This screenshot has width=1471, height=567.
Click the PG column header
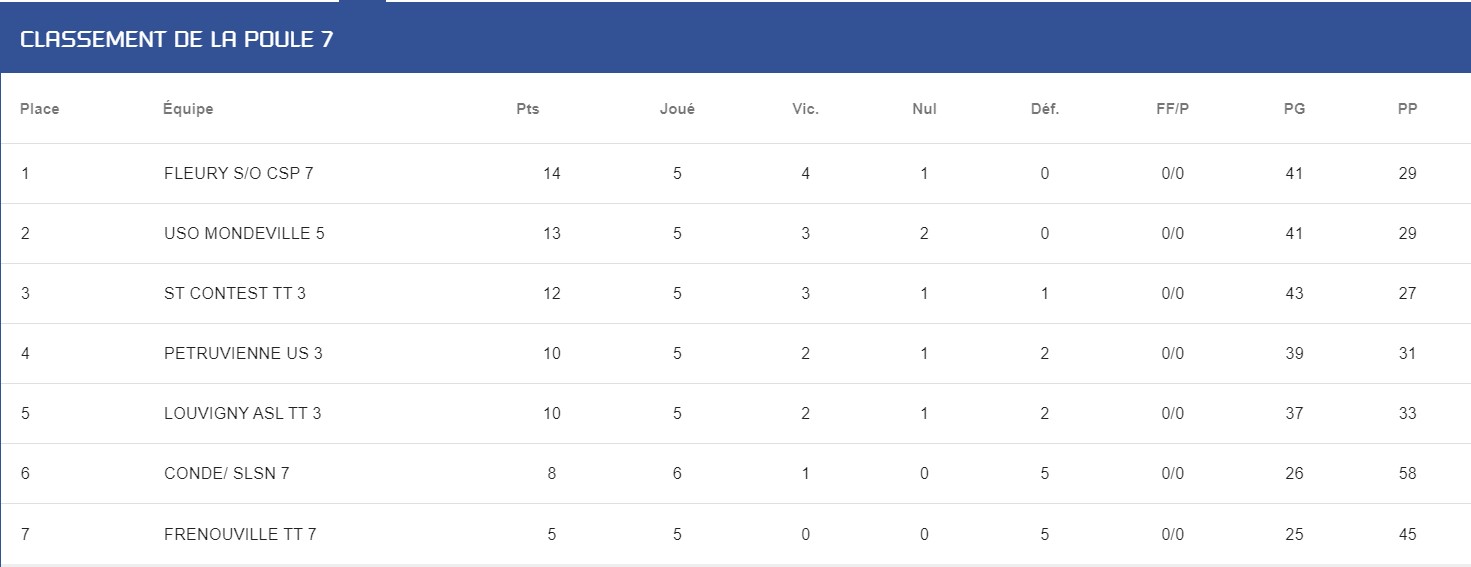tap(1294, 109)
